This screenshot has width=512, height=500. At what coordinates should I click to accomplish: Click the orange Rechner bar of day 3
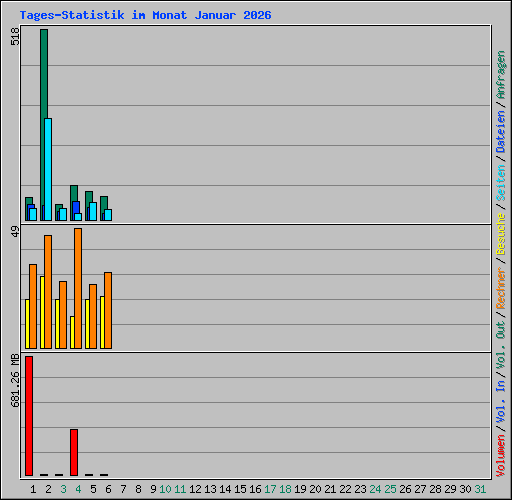click(x=63, y=315)
